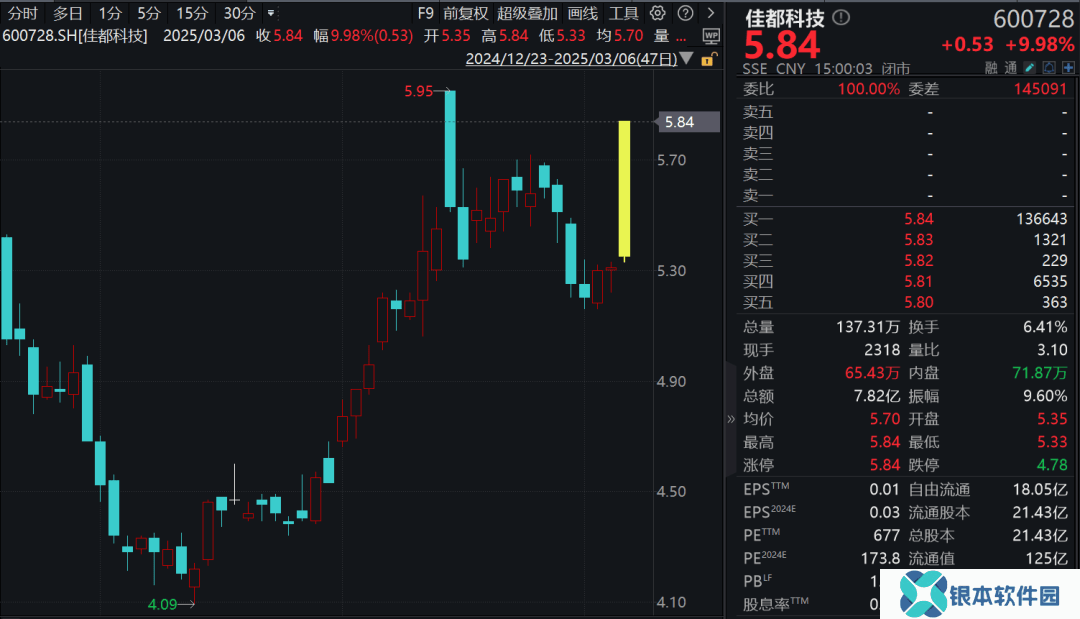Open 超级叠加 overlay menu
Screen dimensions: 1080x619
(527, 13)
